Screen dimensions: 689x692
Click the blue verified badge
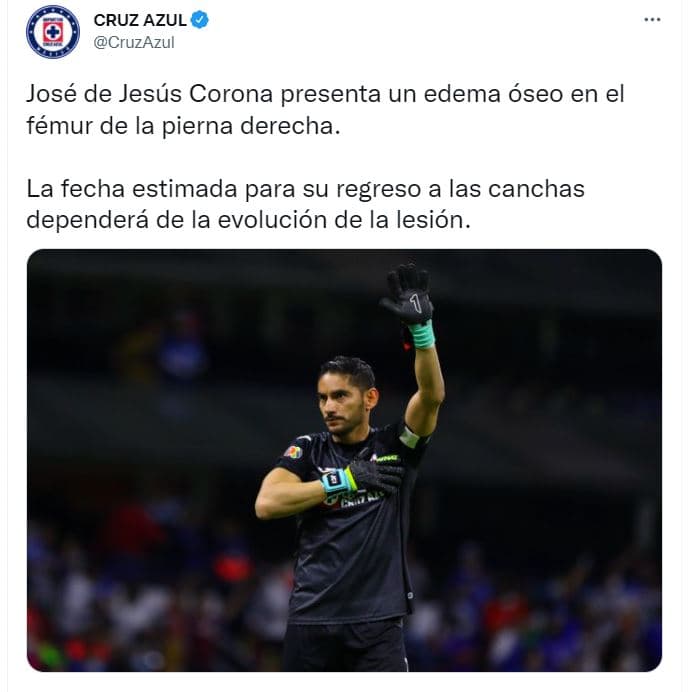tap(200, 20)
